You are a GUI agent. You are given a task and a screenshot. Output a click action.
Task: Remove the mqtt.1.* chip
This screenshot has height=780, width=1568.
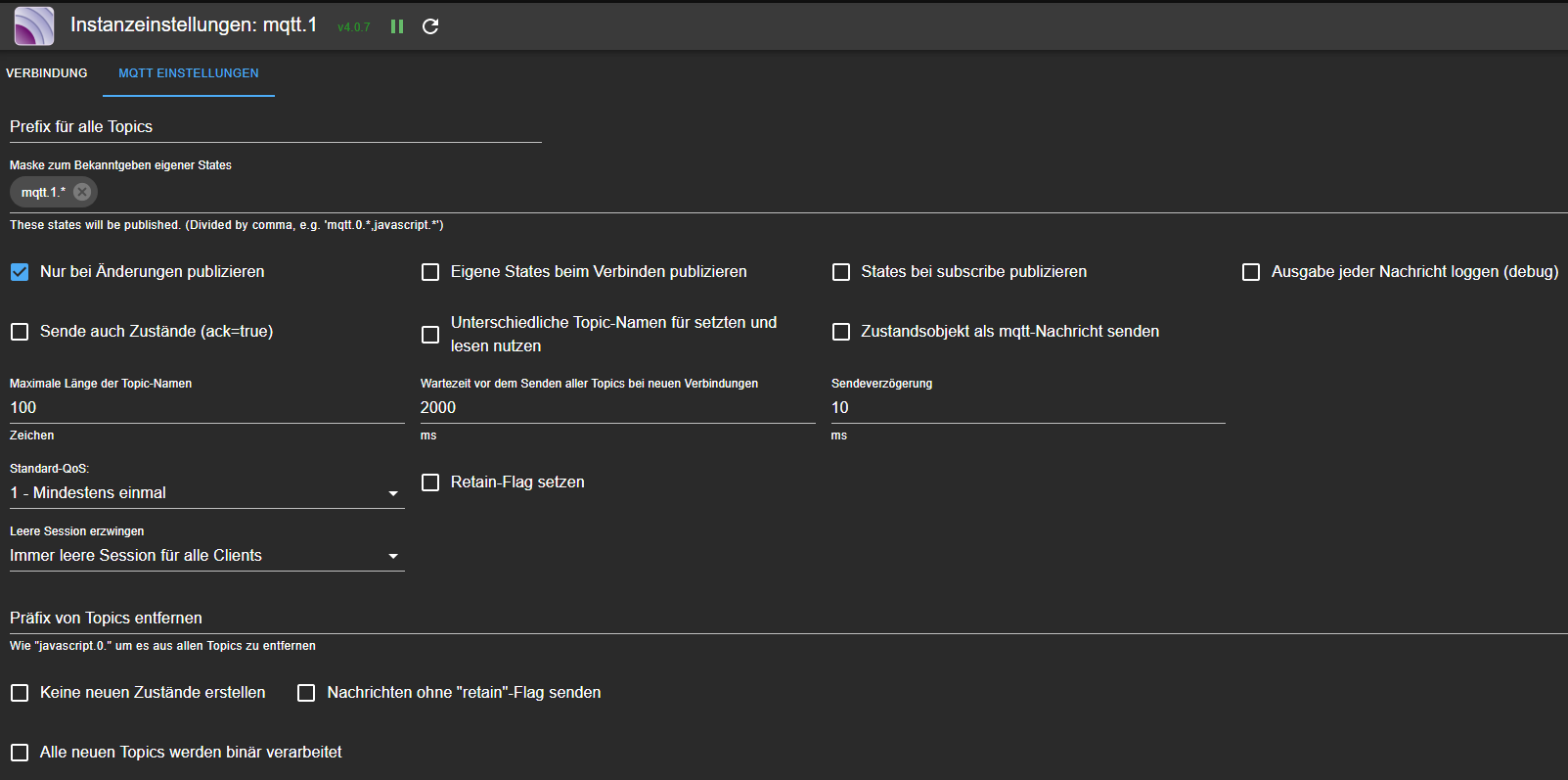coord(82,192)
